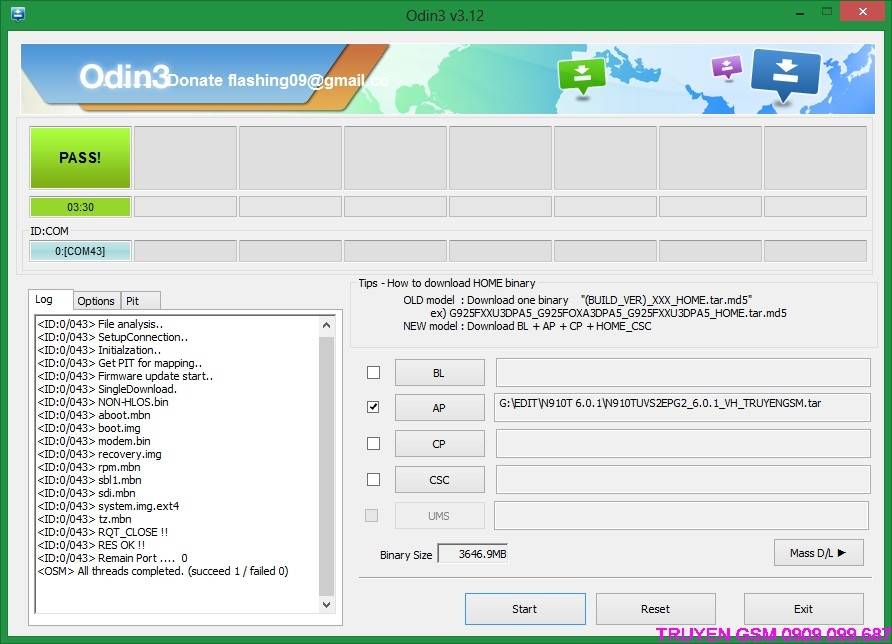Click the log scrollbar up arrow
This screenshot has height=644, width=892.
(326, 325)
